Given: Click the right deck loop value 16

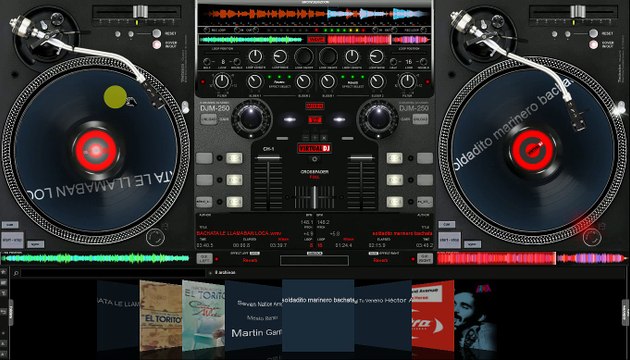Looking at the screenshot, I should click(409, 62).
